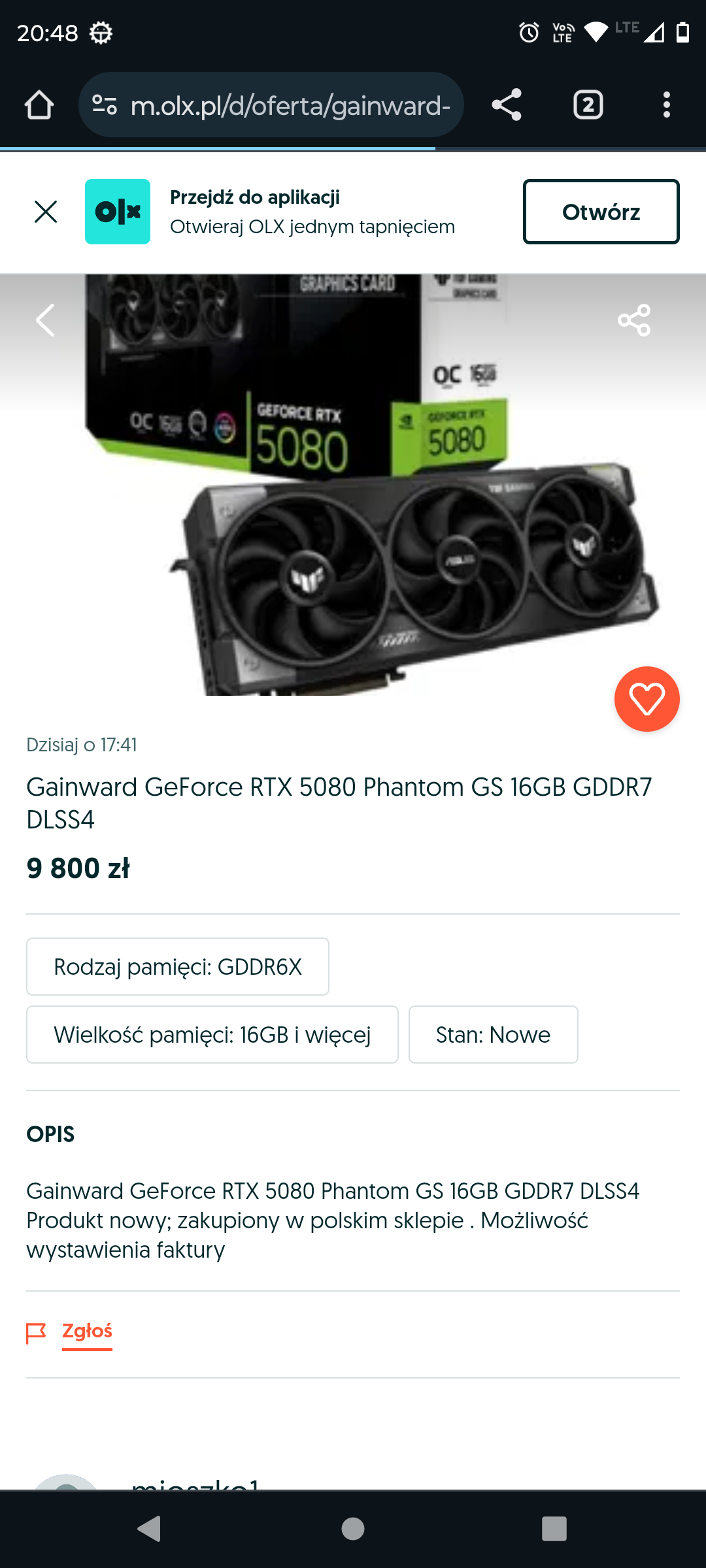Select Wielkość pamięci: 16GB i więcej tag
The height and width of the screenshot is (1568, 706).
click(x=212, y=1035)
